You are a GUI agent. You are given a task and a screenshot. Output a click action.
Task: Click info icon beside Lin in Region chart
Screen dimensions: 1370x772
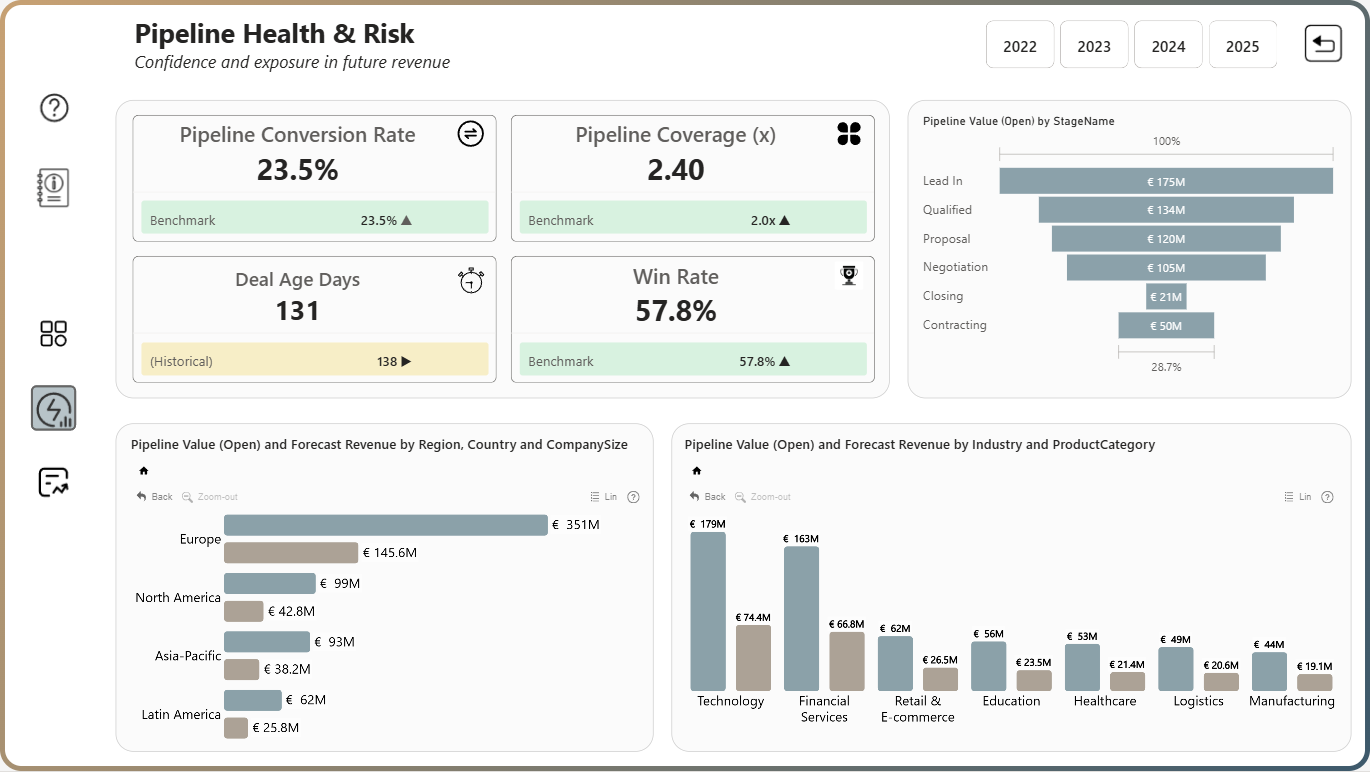tap(633, 497)
